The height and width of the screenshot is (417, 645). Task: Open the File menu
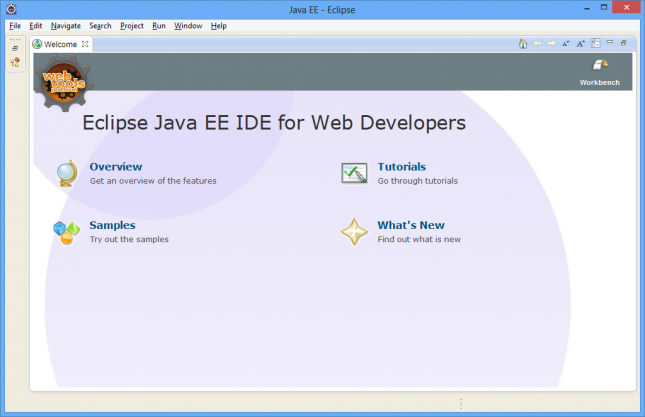15,25
